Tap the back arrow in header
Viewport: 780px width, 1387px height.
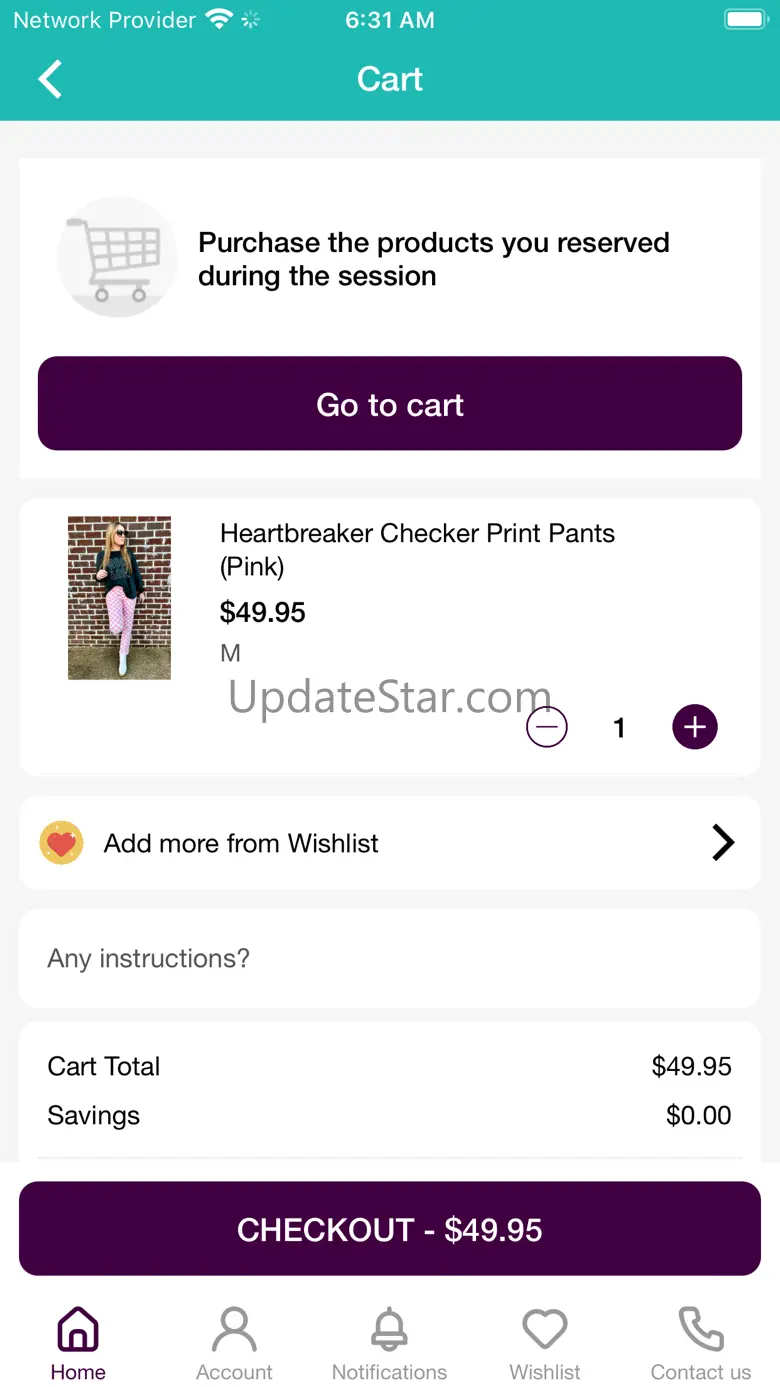coord(50,79)
